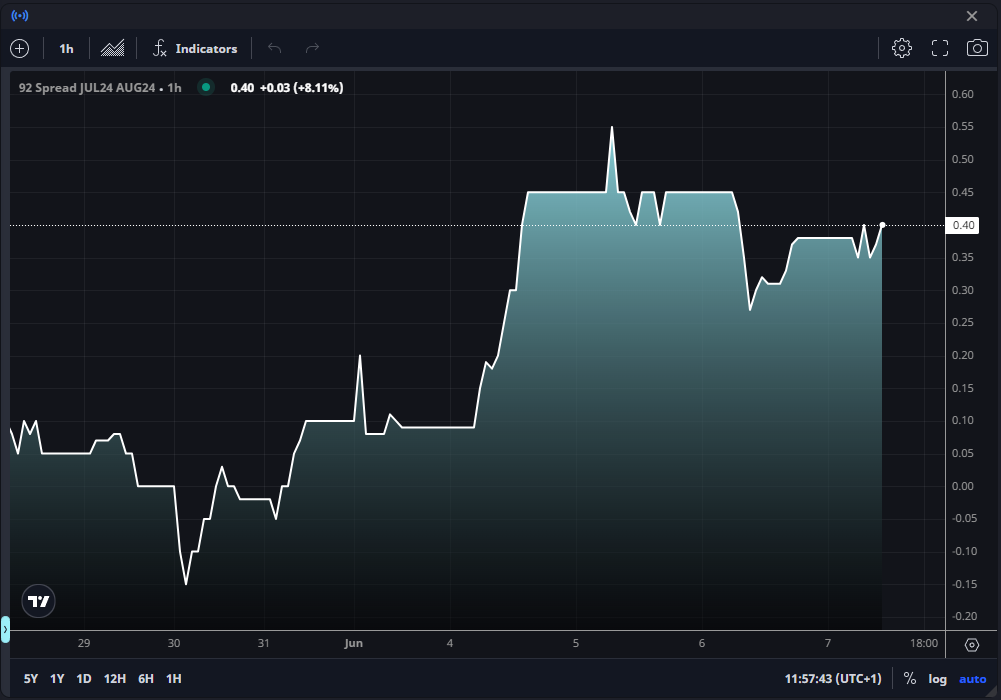Click the 0.00 price axis label
Viewport: 1001px width, 700px height.
point(963,486)
